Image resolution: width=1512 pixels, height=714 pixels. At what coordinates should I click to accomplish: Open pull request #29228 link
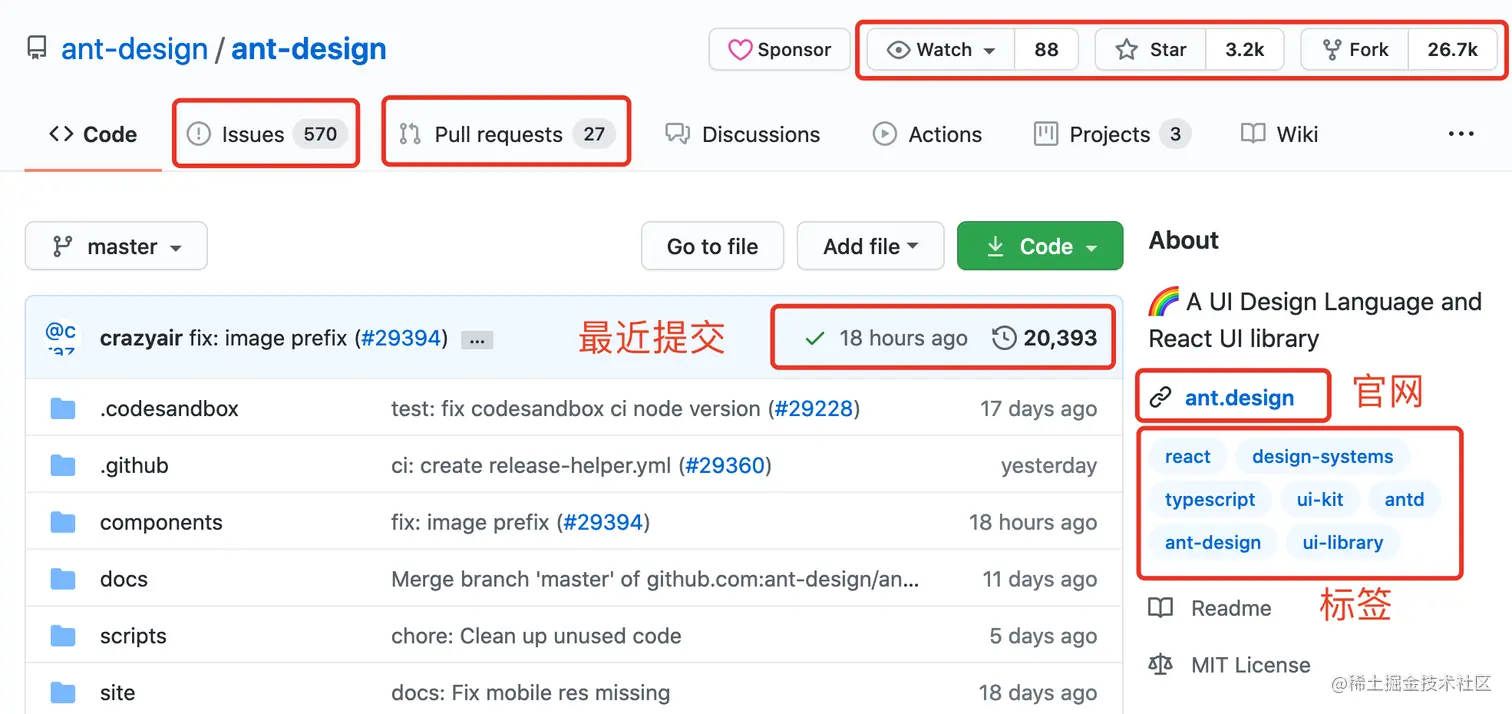pyautogui.click(x=814, y=408)
